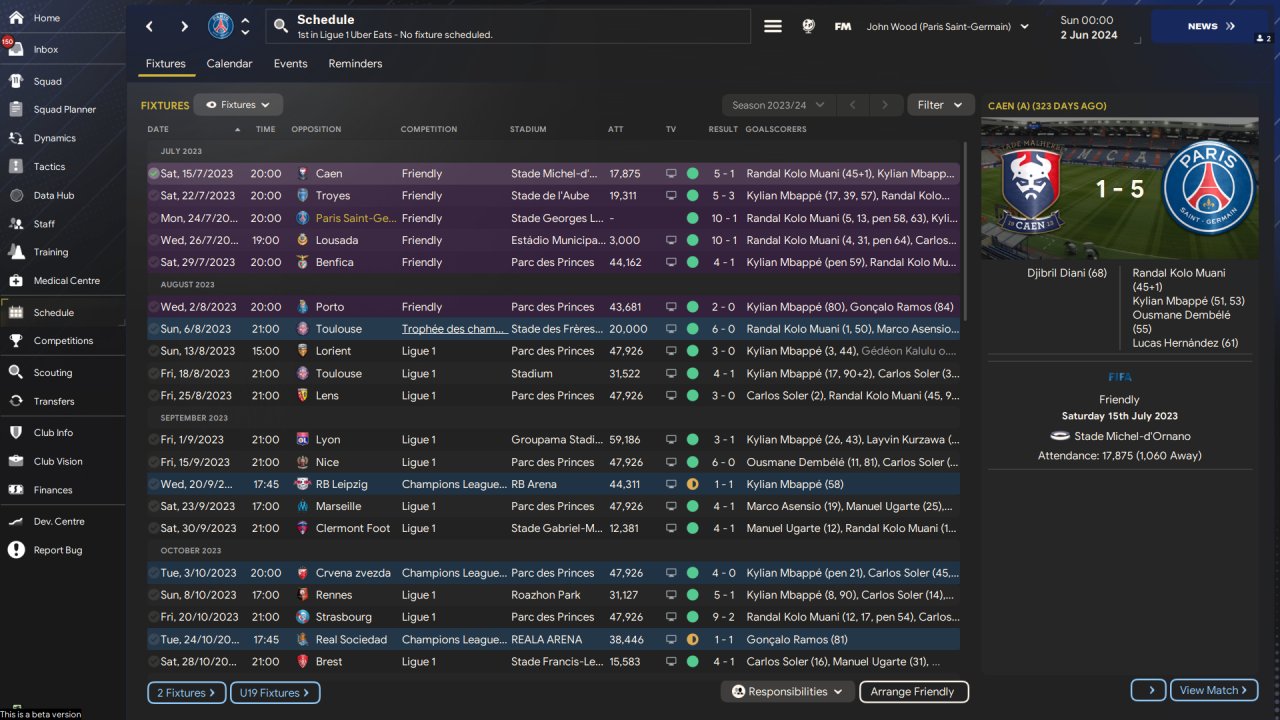1280x720 pixels.
Task: Open the Responsibilities dropdown
Action: 786,691
